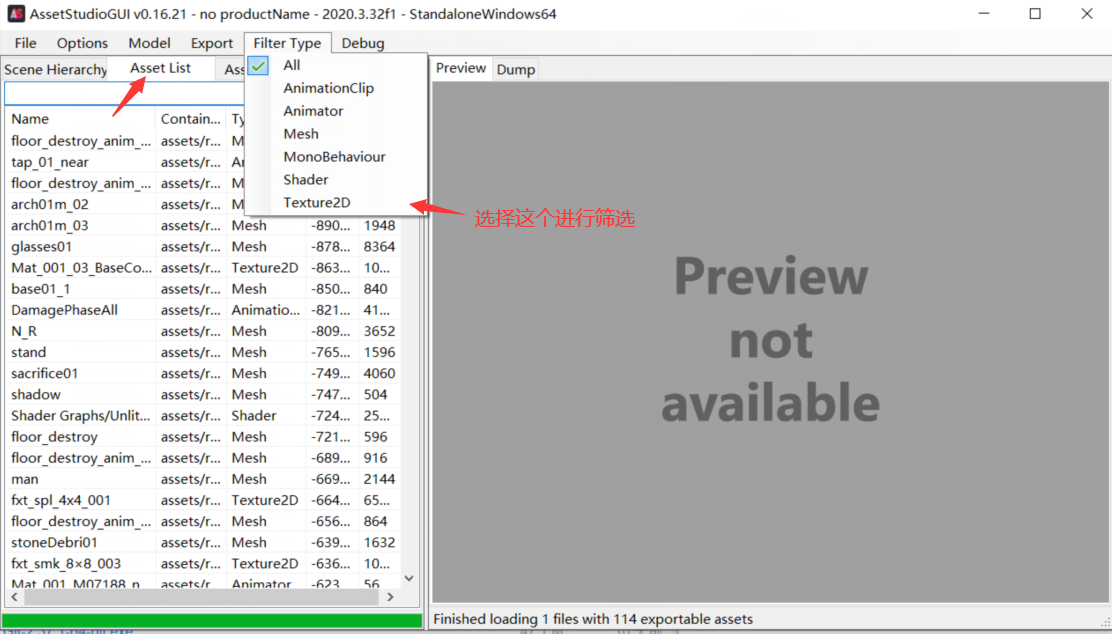Open the File menu
Viewport: 1112px width, 634px height.
click(26, 43)
